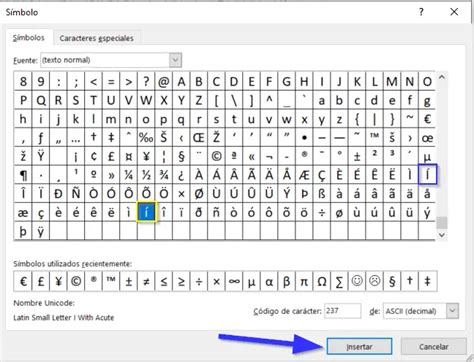Pick the Yen sign in recent symbols
The image size is (474, 362).
[58, 282]
